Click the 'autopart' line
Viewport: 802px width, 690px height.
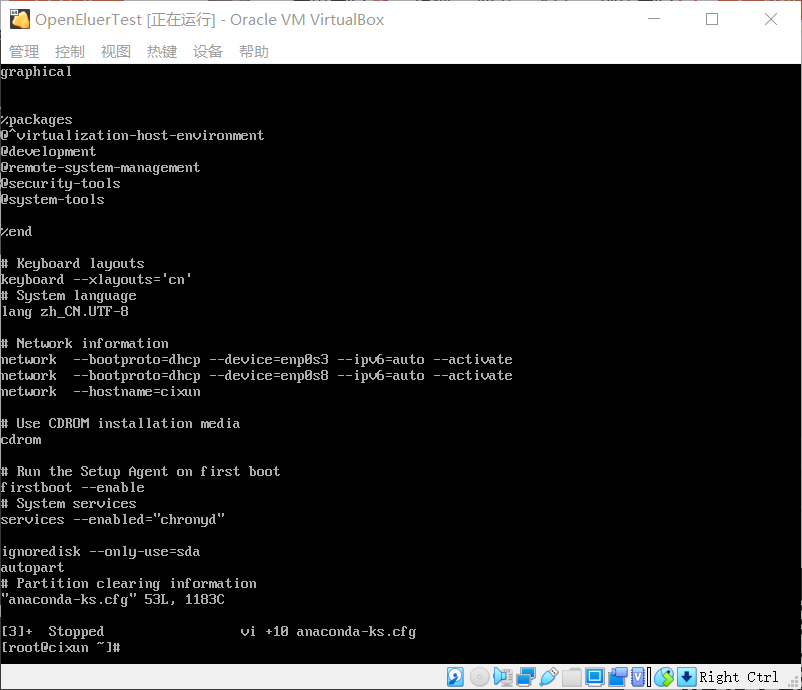point(32,568)
